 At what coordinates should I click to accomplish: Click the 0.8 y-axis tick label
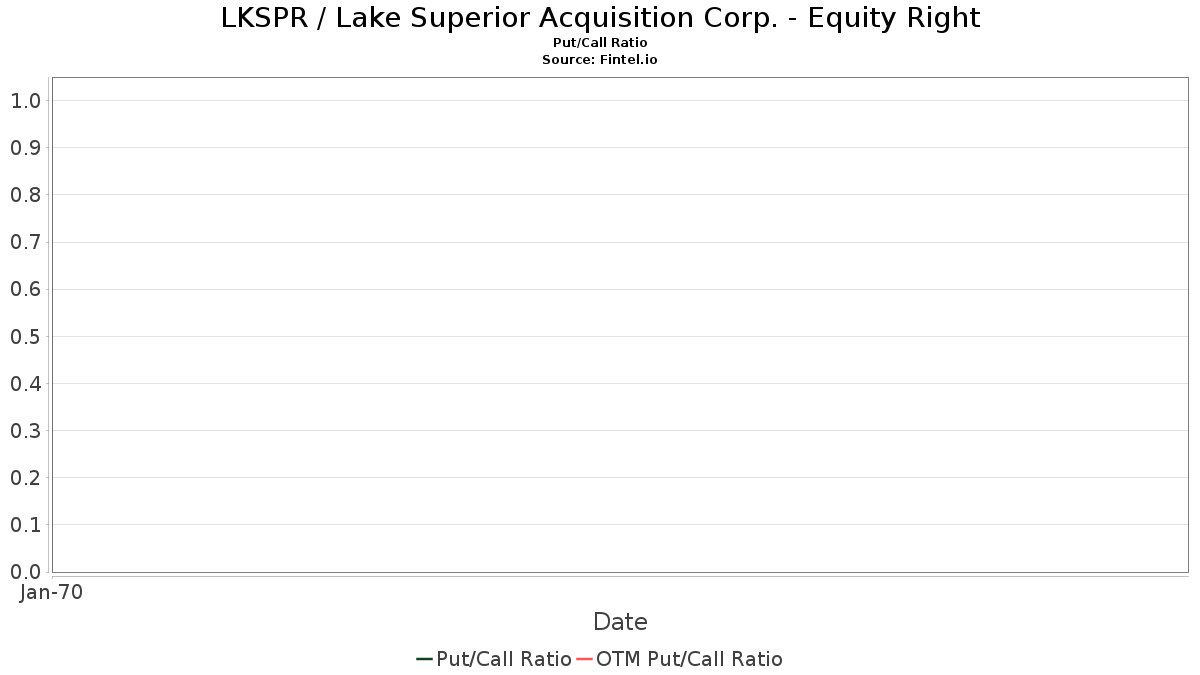pyautogui.click(x=25, y=195)
